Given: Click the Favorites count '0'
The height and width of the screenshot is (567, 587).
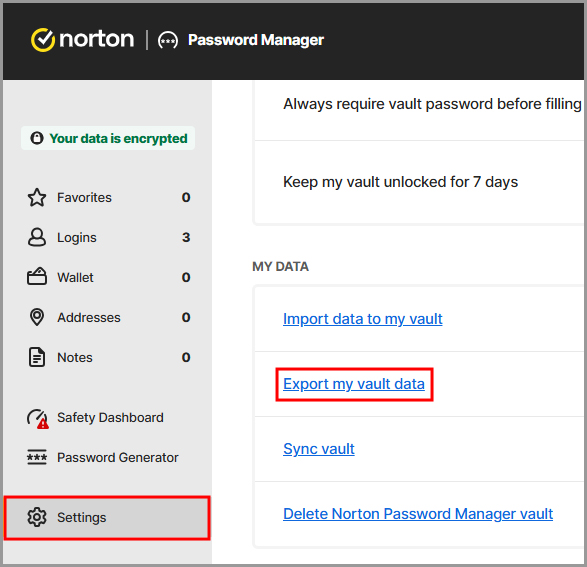Looking at the screenshot, I should pyautogui.click(x=186, y=197).
